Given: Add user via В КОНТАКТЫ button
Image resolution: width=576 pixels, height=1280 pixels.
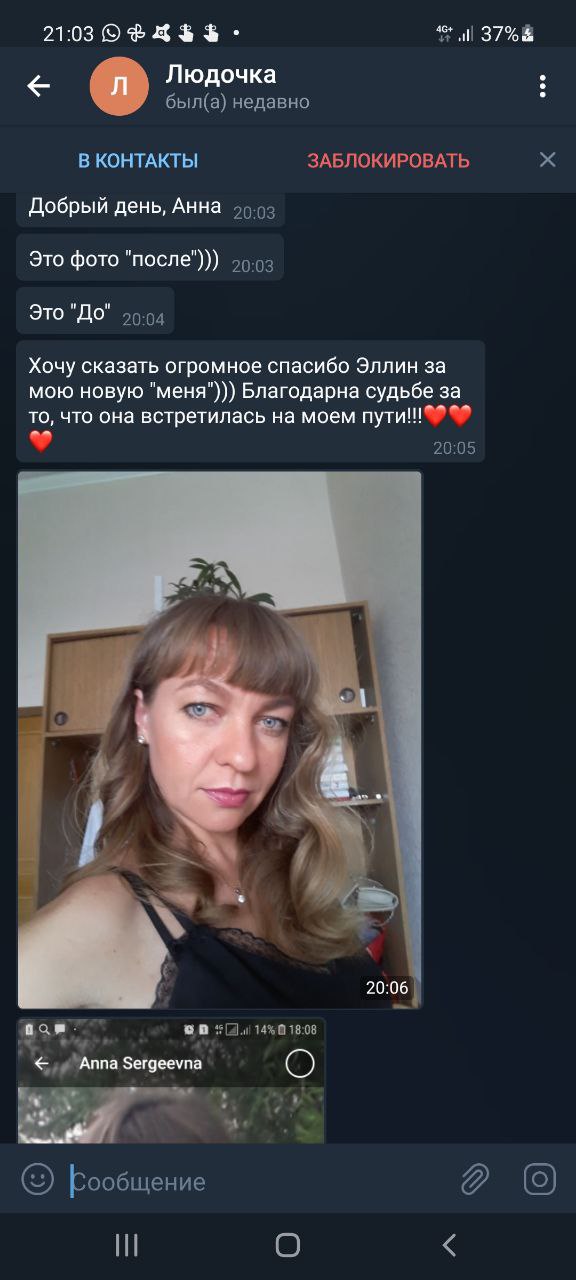Looking at the screenshot, I should click(138, 161).
